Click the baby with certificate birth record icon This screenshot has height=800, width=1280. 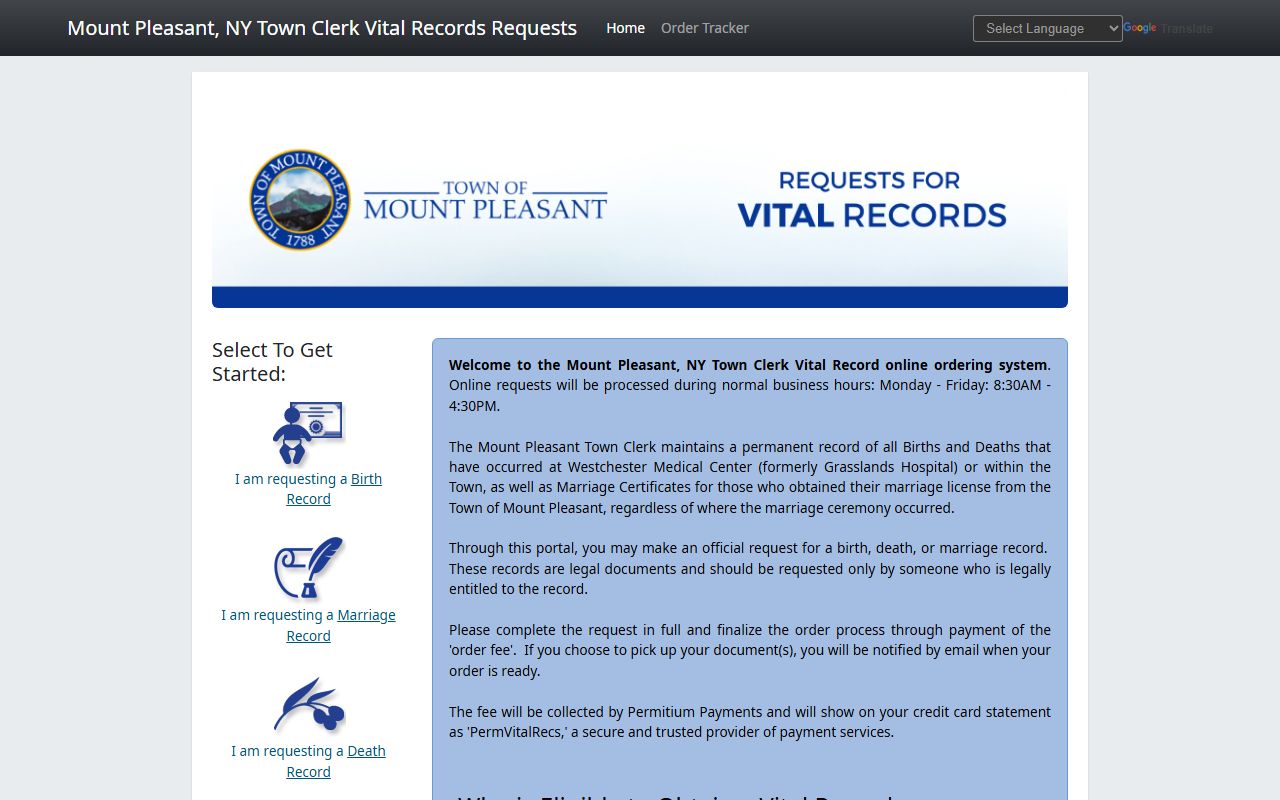[x=308, y=433]
